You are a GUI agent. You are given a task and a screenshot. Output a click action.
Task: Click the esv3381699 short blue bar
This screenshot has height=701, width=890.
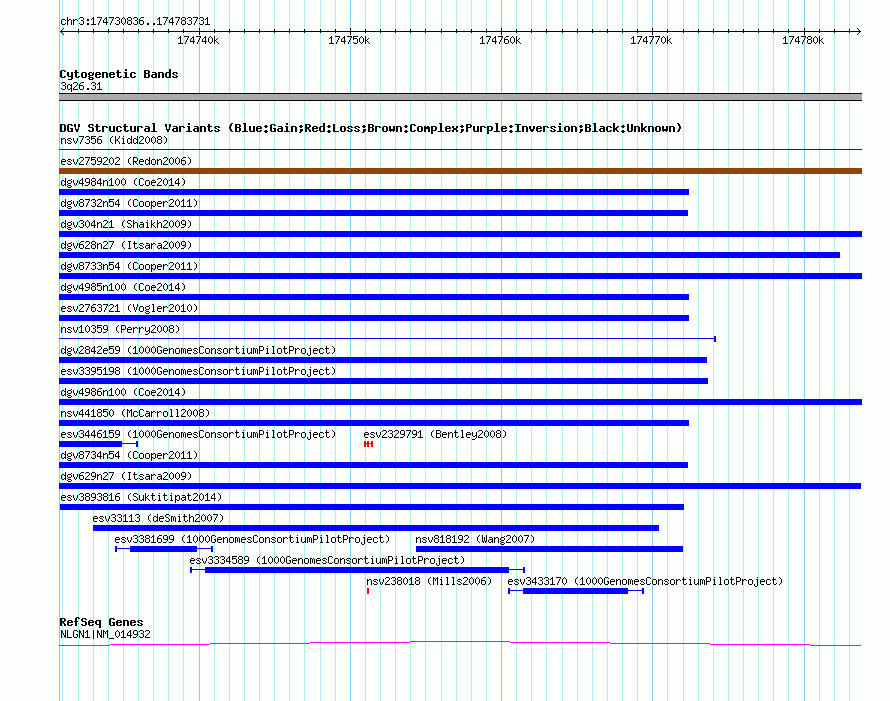[163, 549]
